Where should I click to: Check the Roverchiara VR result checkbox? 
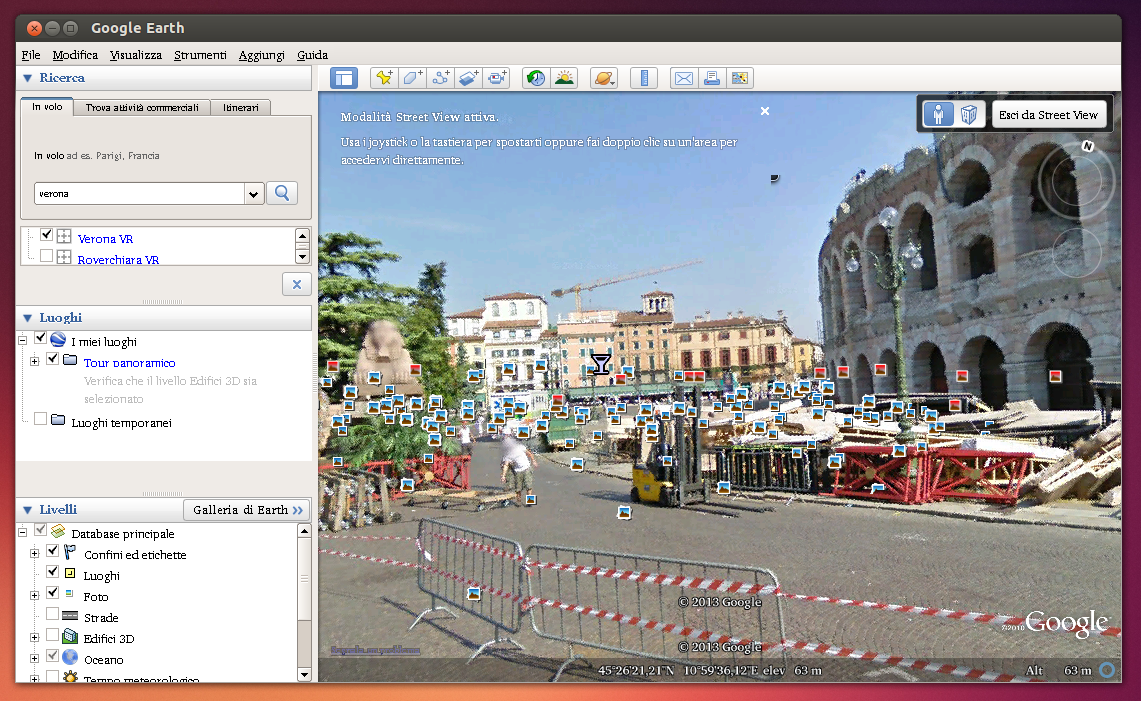pos(47,256)
